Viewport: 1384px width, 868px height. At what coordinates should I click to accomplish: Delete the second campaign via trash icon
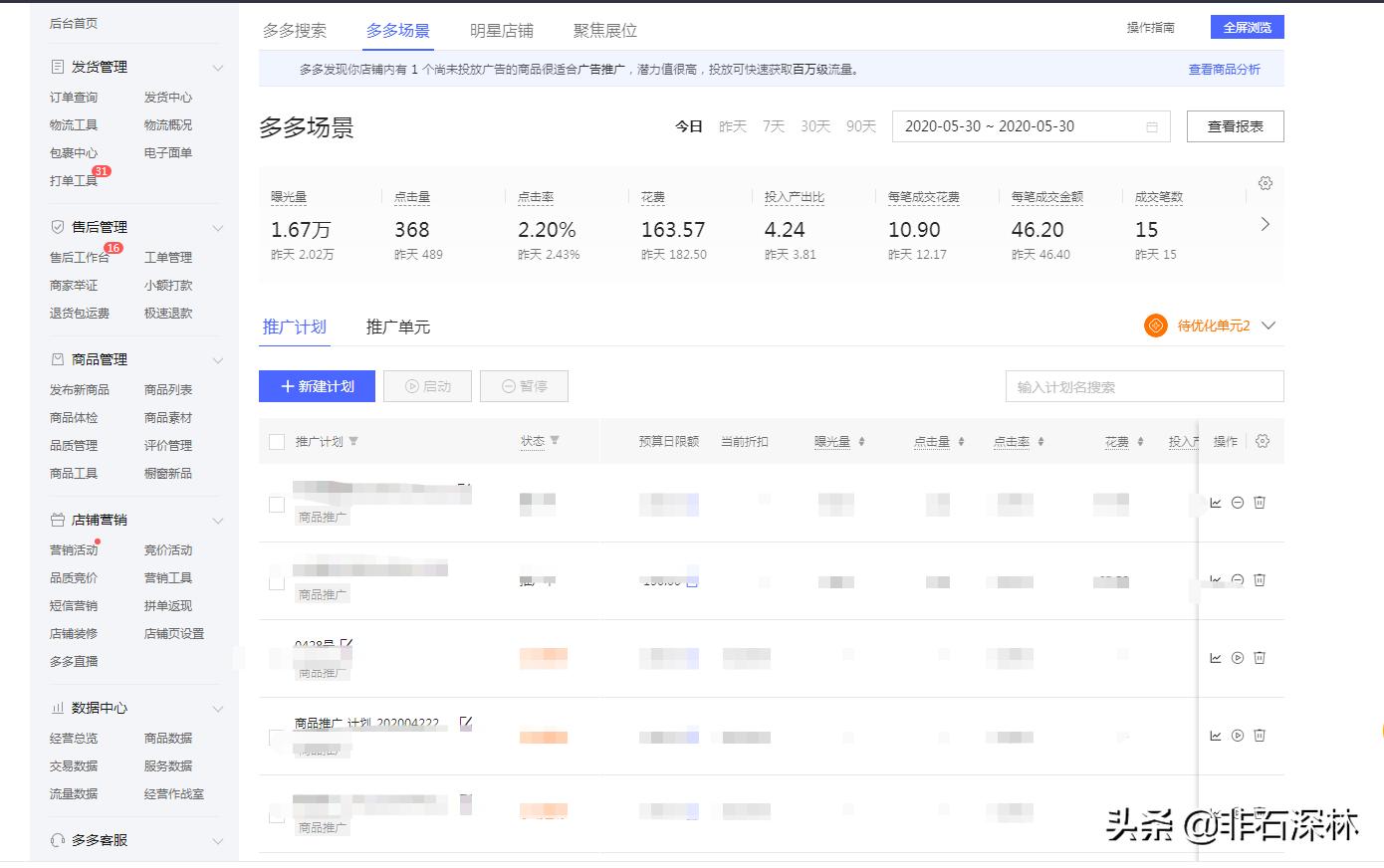click(1260, 579)
